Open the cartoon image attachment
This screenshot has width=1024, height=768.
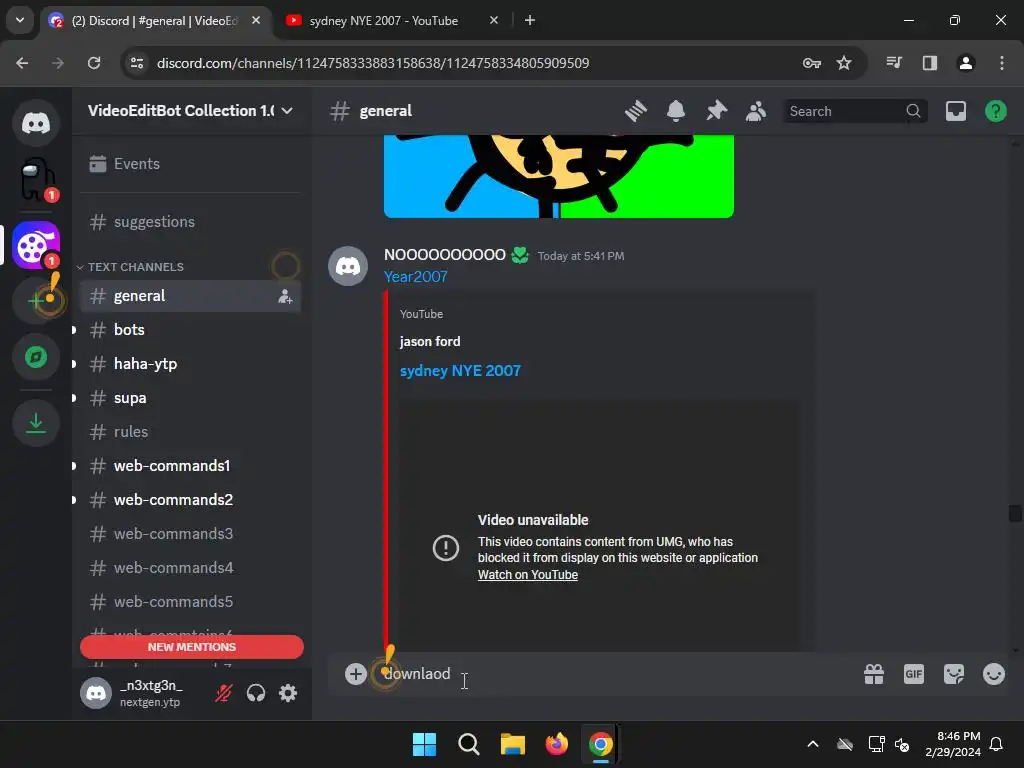(559, 176)
